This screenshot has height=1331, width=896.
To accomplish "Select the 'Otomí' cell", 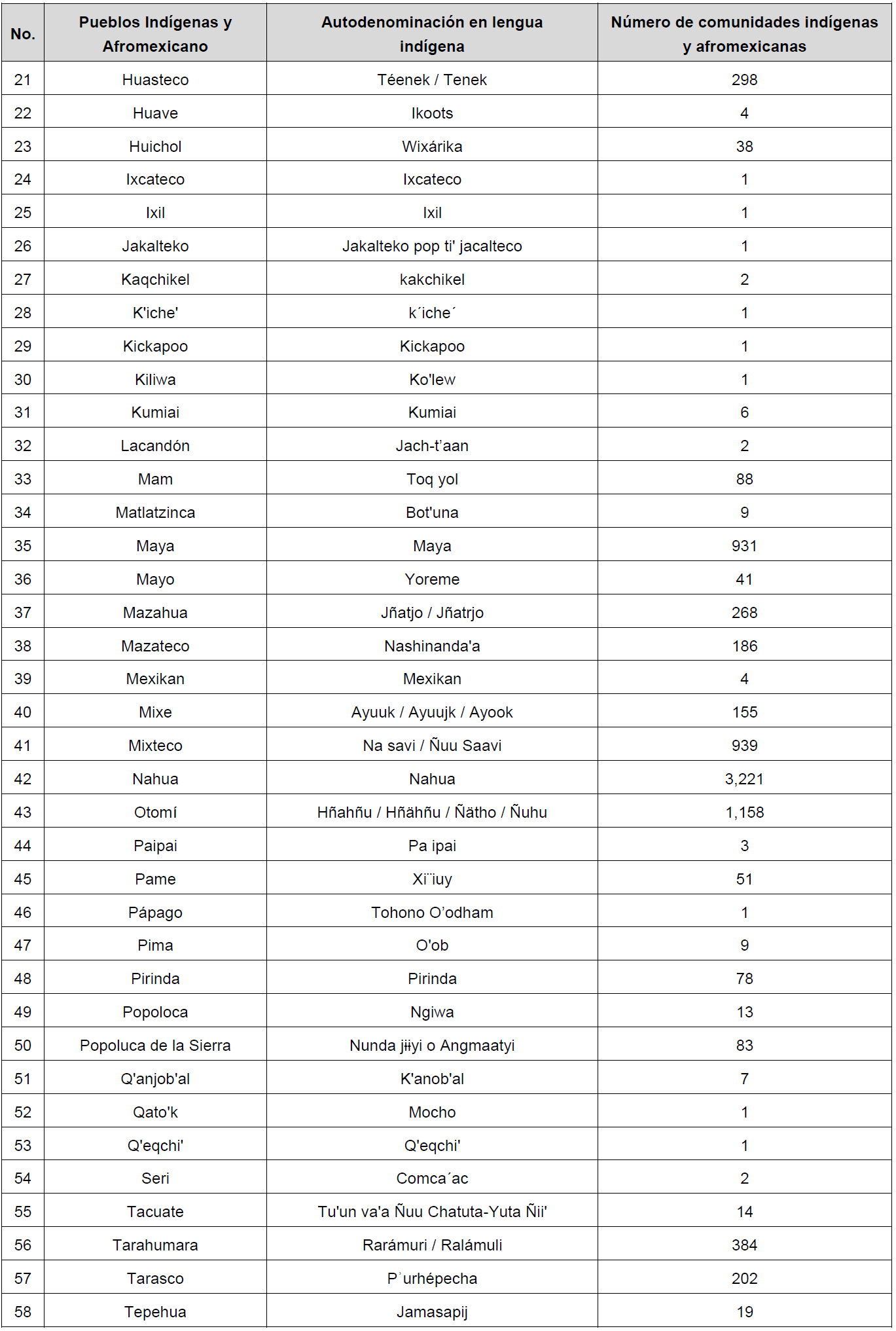I will tap(155, 812).
